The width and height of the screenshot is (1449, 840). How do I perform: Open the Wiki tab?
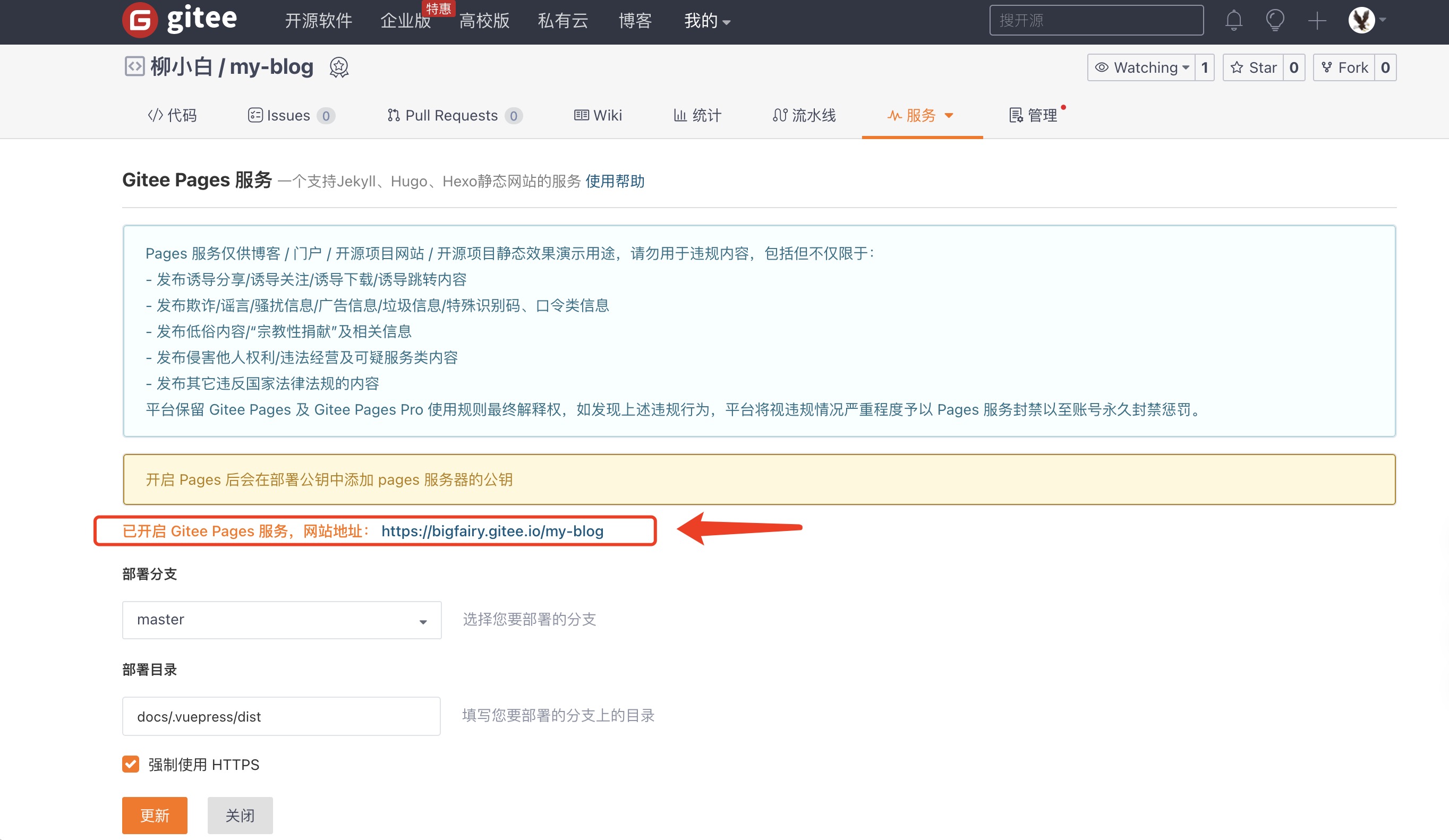point(598,115)
